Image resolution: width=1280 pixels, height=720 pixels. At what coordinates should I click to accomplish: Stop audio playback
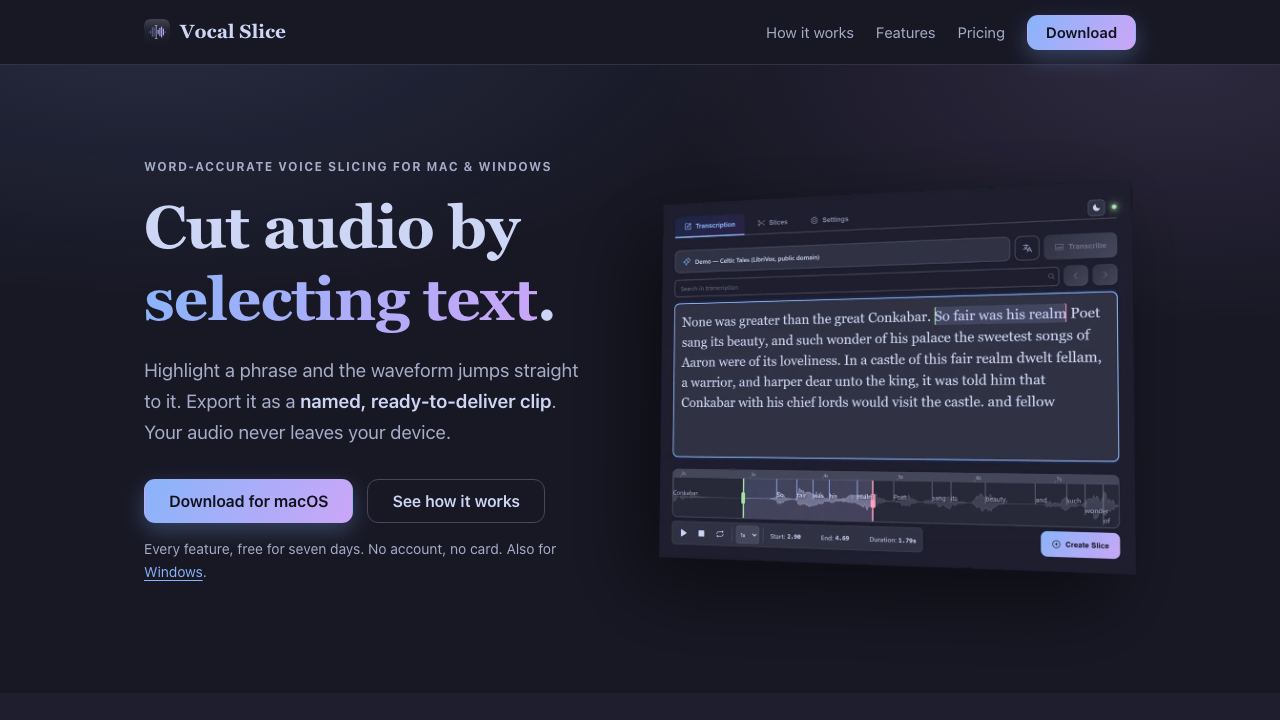pyautogui.click(x=701, y=534)
